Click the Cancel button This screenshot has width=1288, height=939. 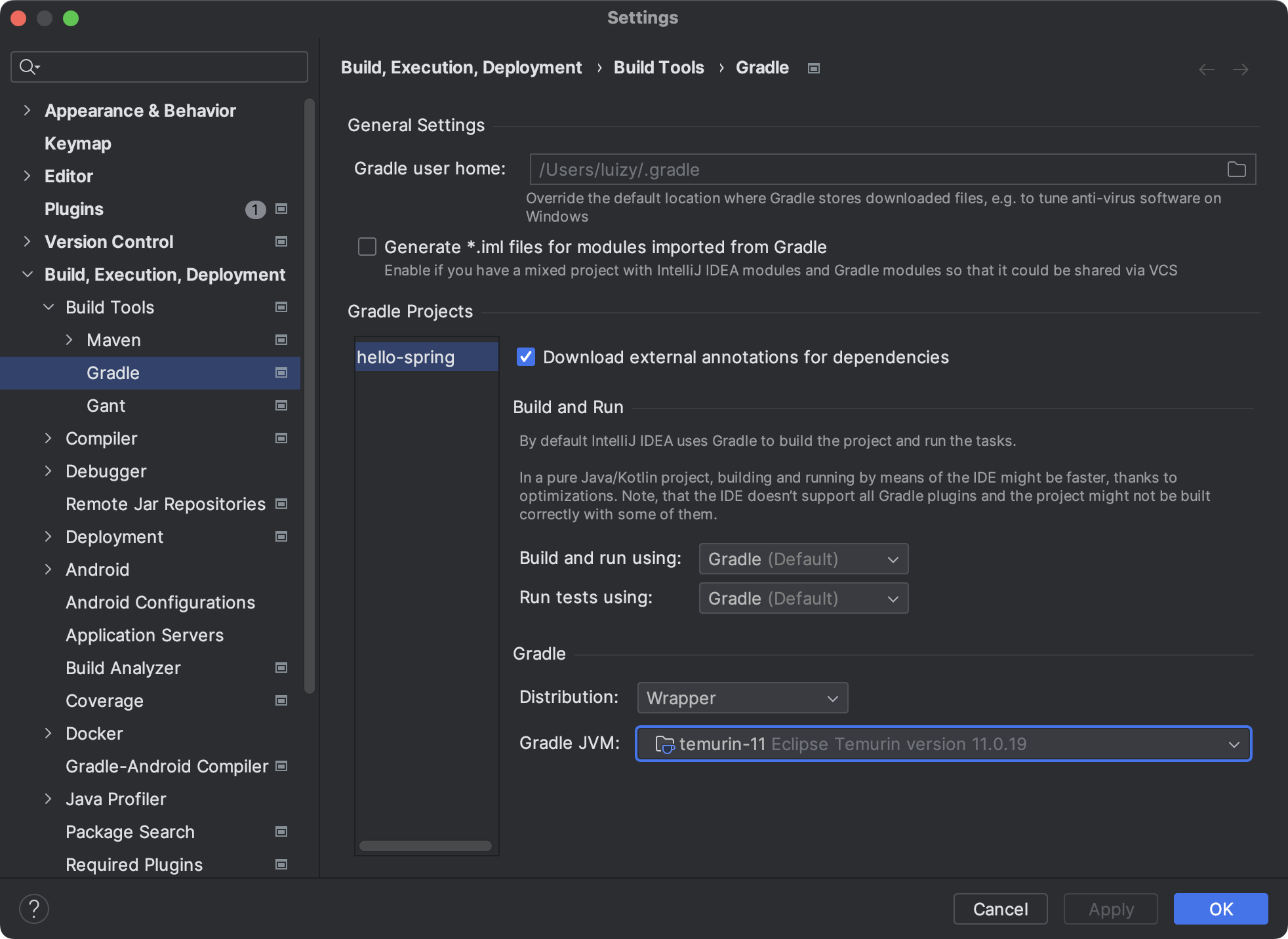1000,909
